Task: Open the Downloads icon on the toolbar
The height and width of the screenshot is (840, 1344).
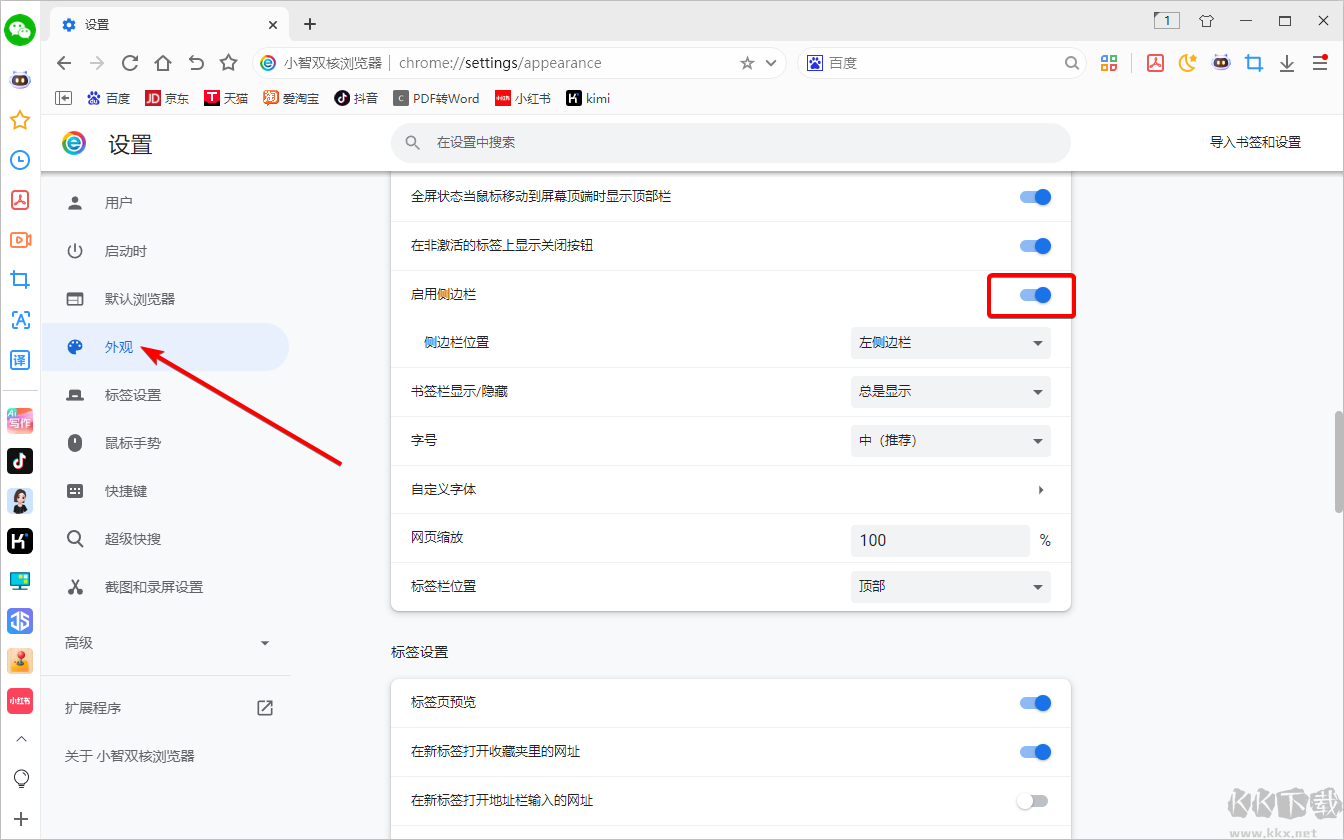Action: (x=1288, y=62)
